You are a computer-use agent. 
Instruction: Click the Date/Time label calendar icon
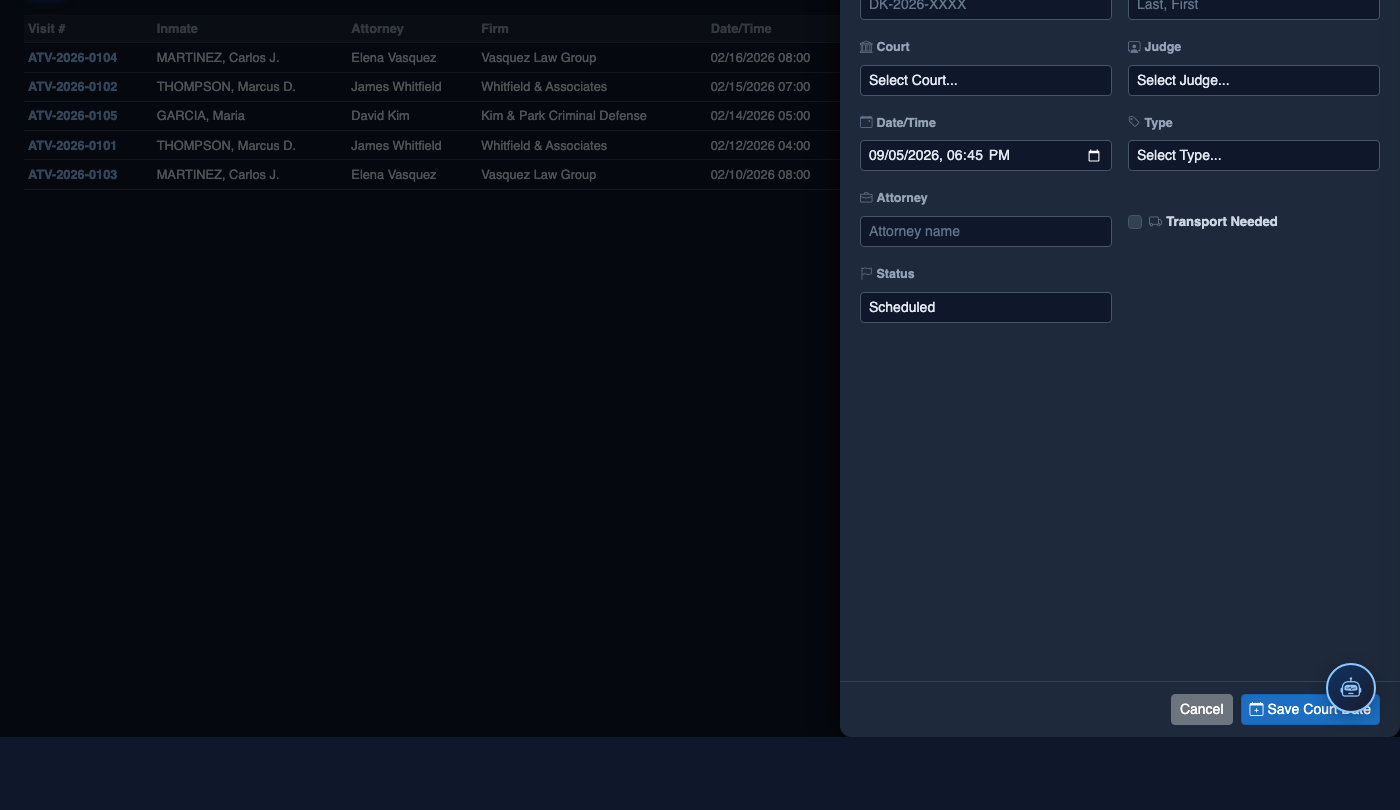pos(866,122)
